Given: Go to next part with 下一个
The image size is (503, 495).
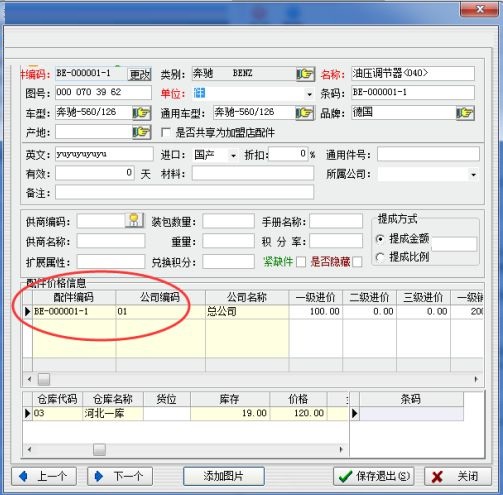Looking at the screenshot, I should click(120, 476).
